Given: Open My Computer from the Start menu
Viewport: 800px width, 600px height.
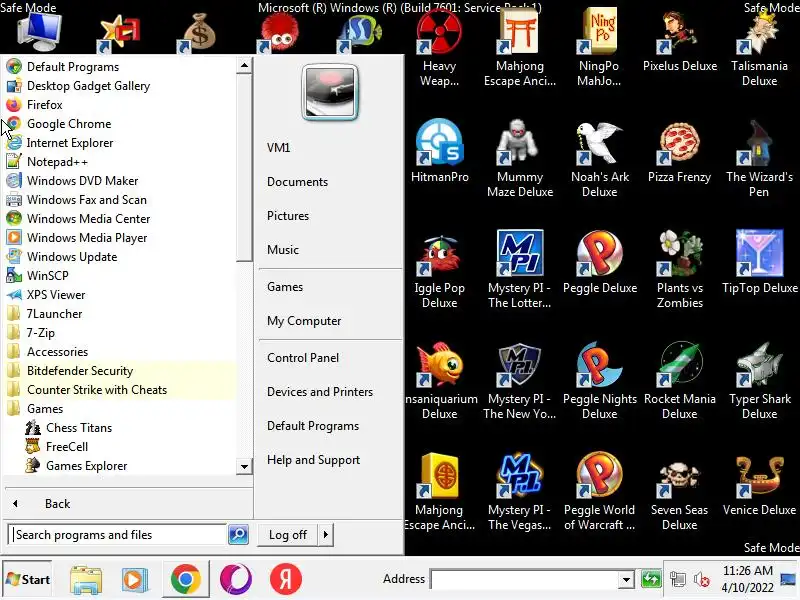Looking at the screenshot, I should 304,321.
